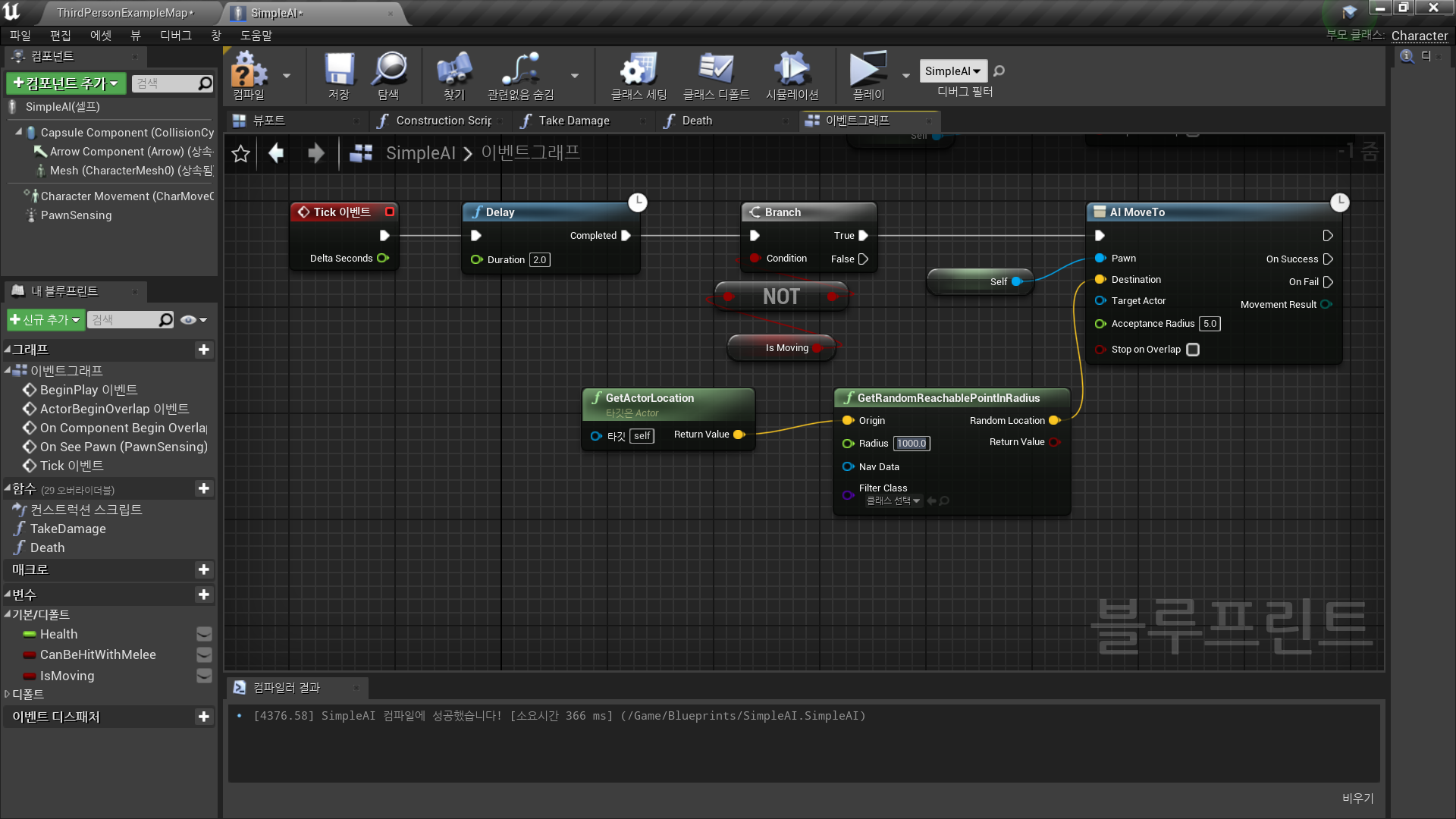The image size is (1456, 819).
Task: Click the Character parent class link
Action: click(x=1419, y=36)
